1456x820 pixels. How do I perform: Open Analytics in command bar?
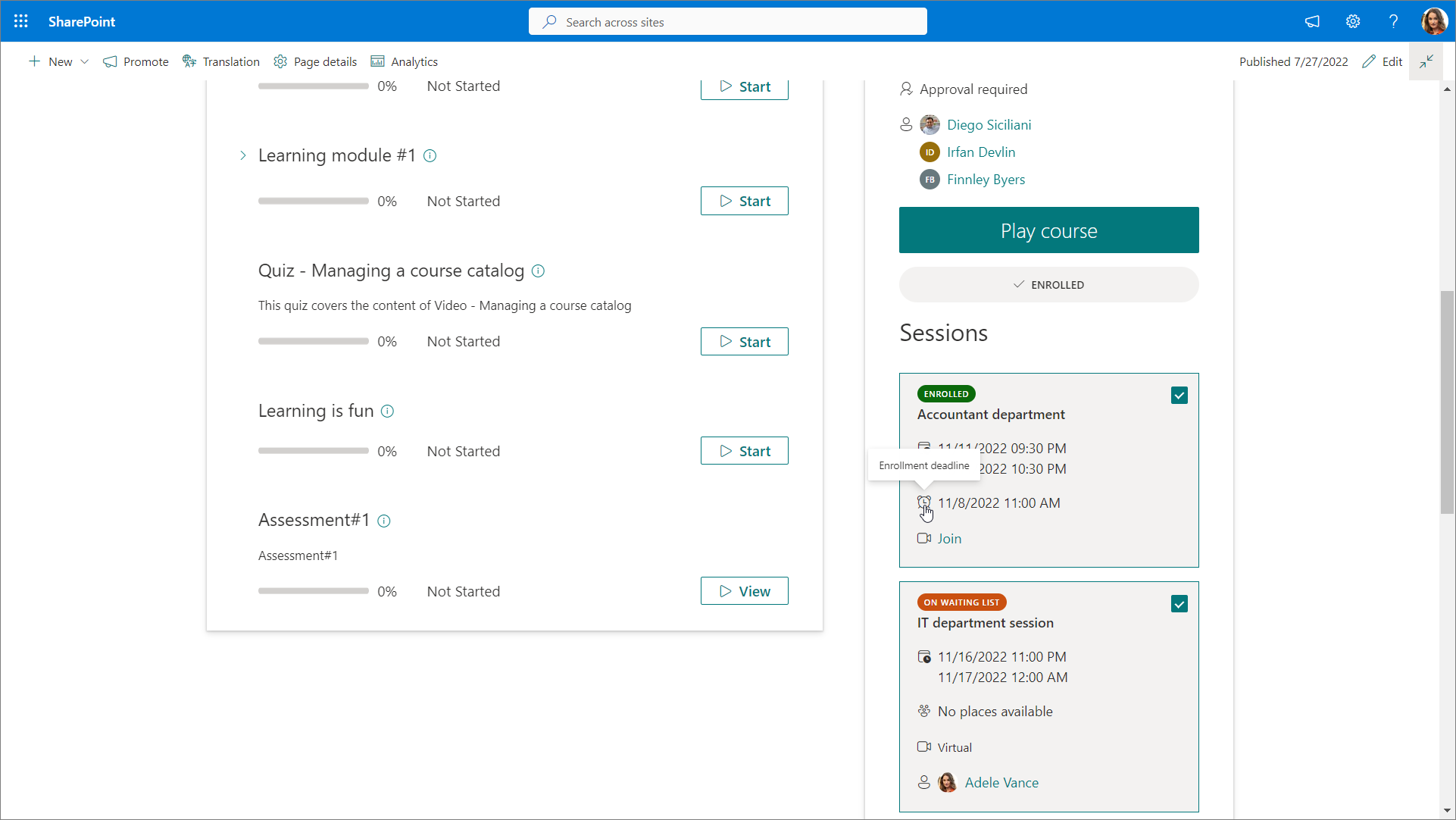coord(405,61)
